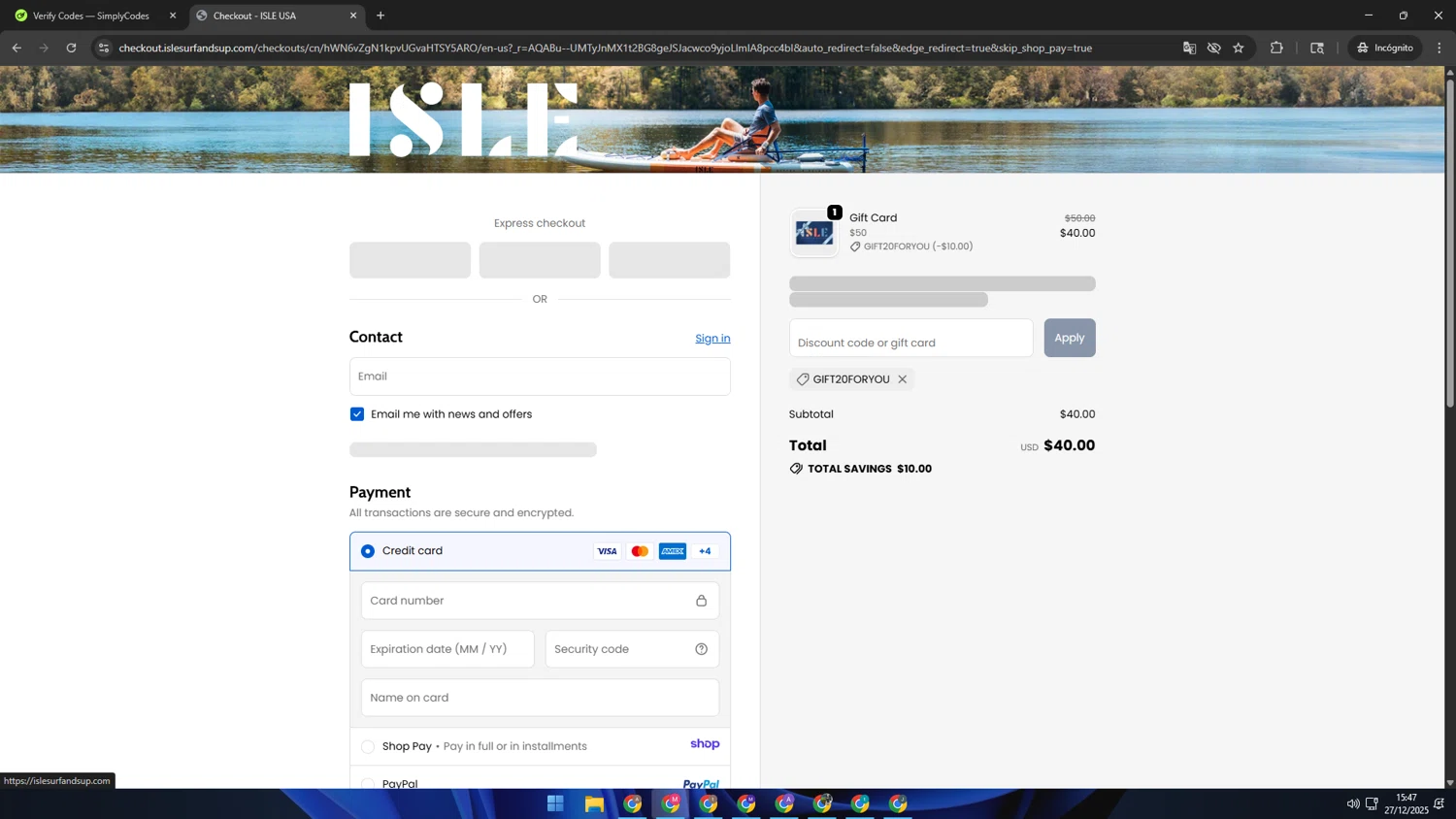Go back to the previous page
The height and width of the screenshot is (819, 1456).
[x=17, y=48]
